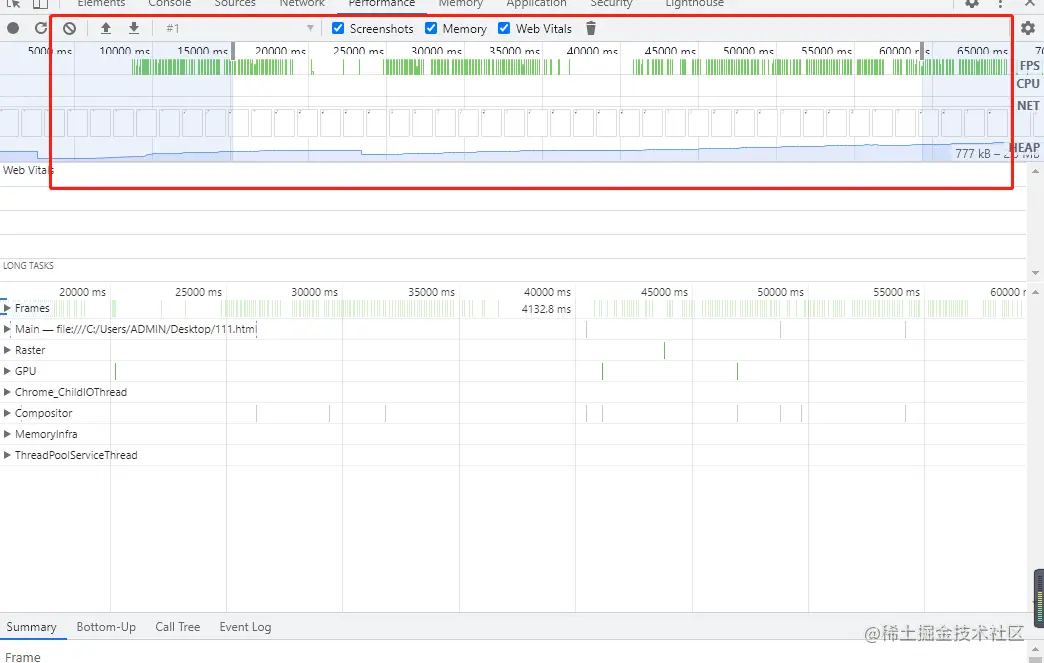Expand the GPU track
Screen dimensions: 1044x663
point(7,371)
